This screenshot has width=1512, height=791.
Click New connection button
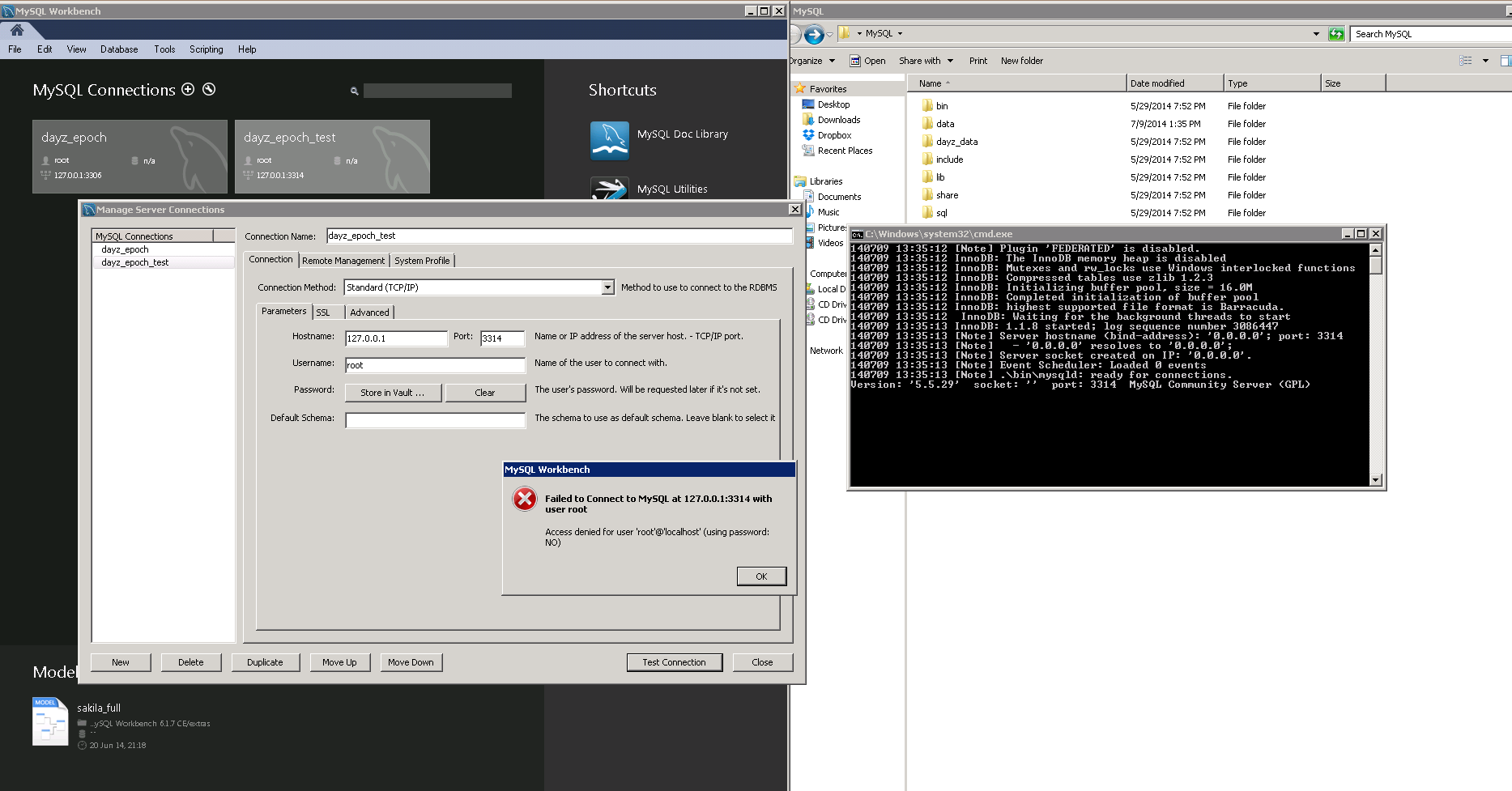121,662
